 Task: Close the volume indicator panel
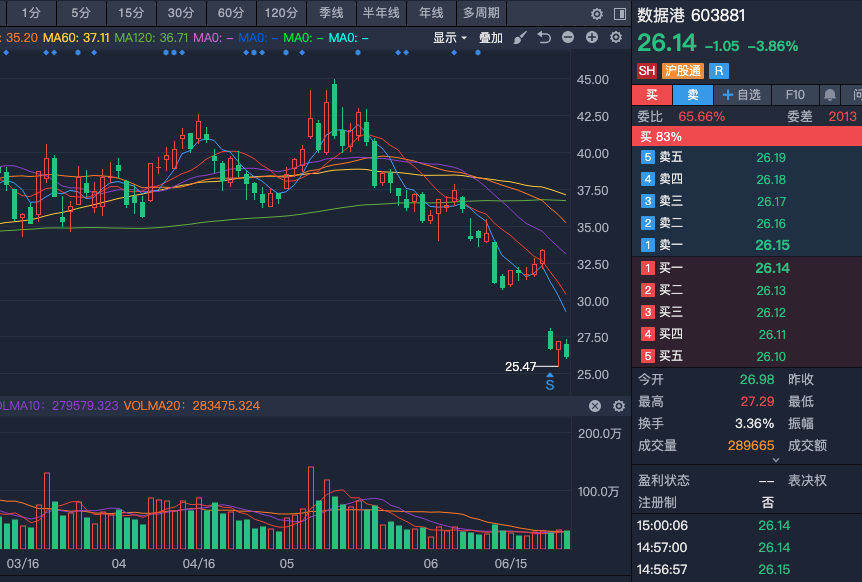point(595,406)
